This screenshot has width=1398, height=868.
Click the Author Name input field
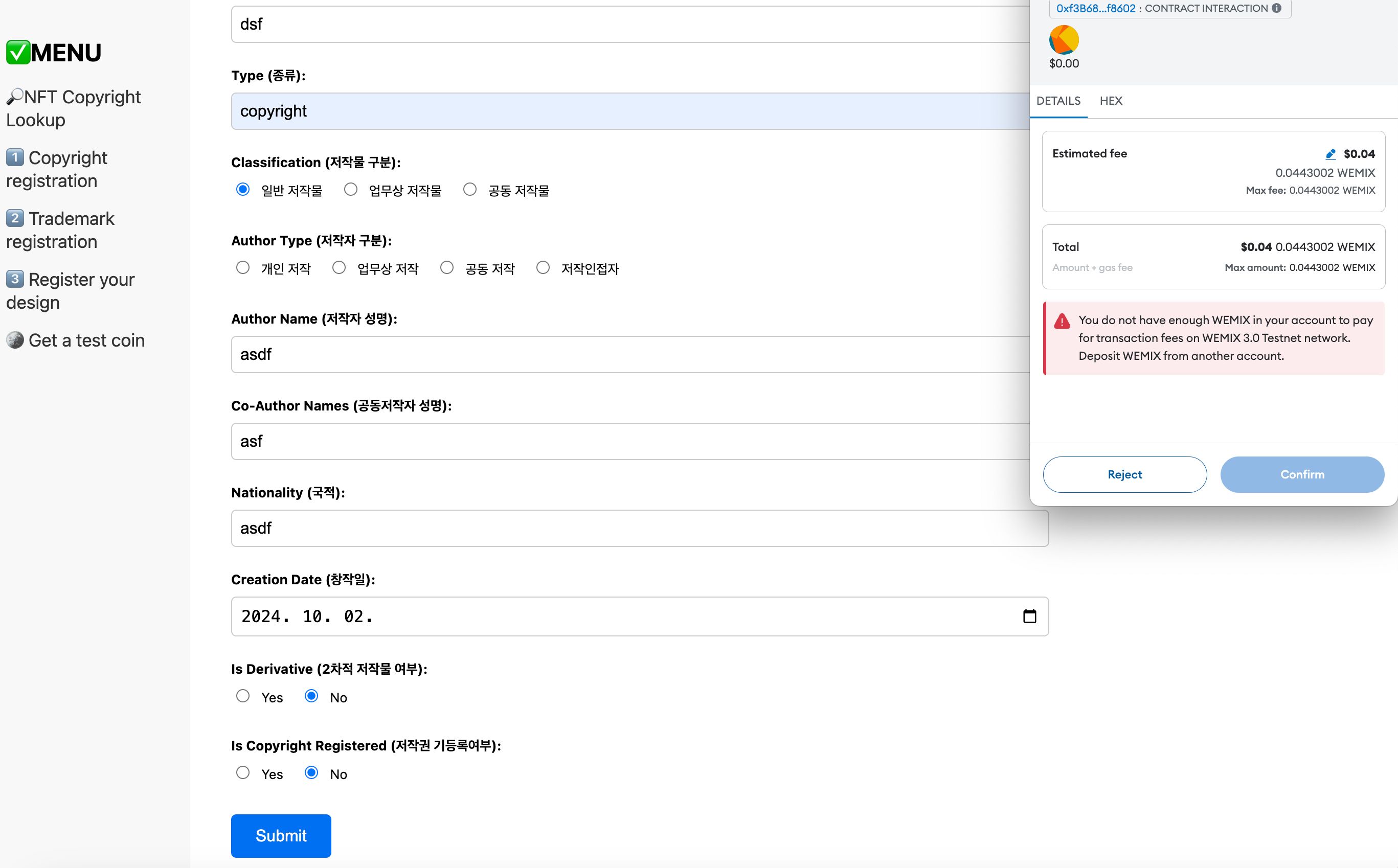click(630, 355)
